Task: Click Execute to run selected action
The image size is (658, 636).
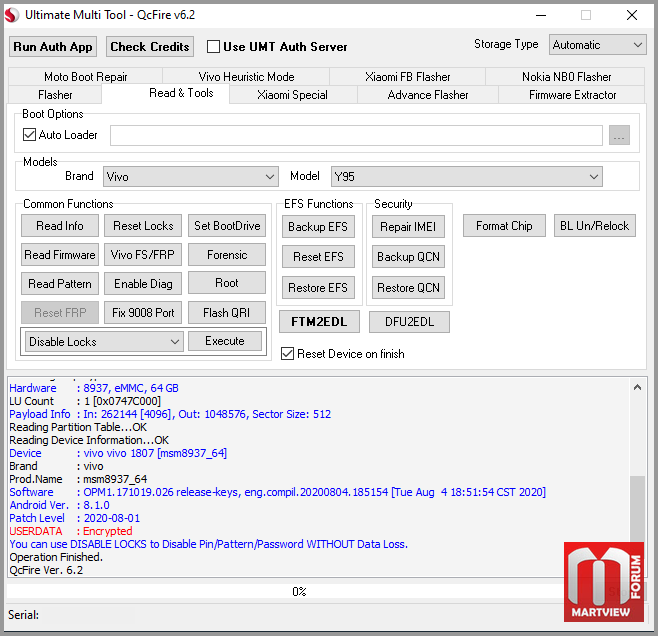Action: click(225, 341)
